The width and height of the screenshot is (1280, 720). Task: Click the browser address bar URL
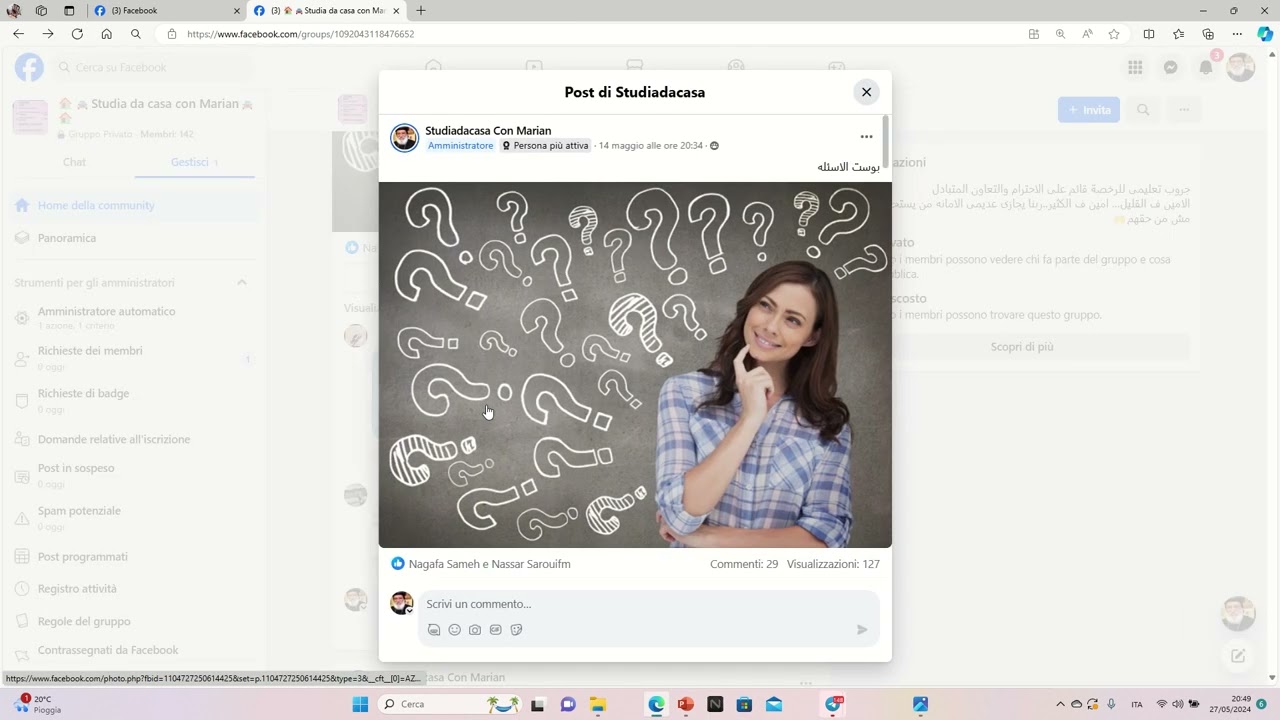pos(300,34)
